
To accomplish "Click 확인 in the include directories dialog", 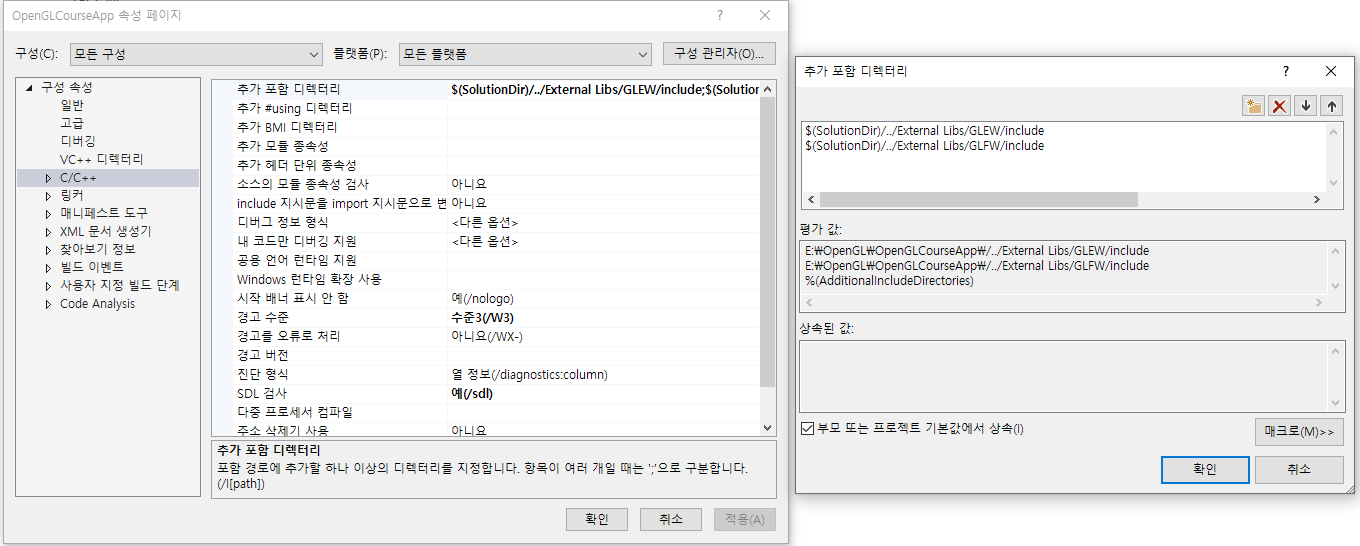I will coord(1205,469).
